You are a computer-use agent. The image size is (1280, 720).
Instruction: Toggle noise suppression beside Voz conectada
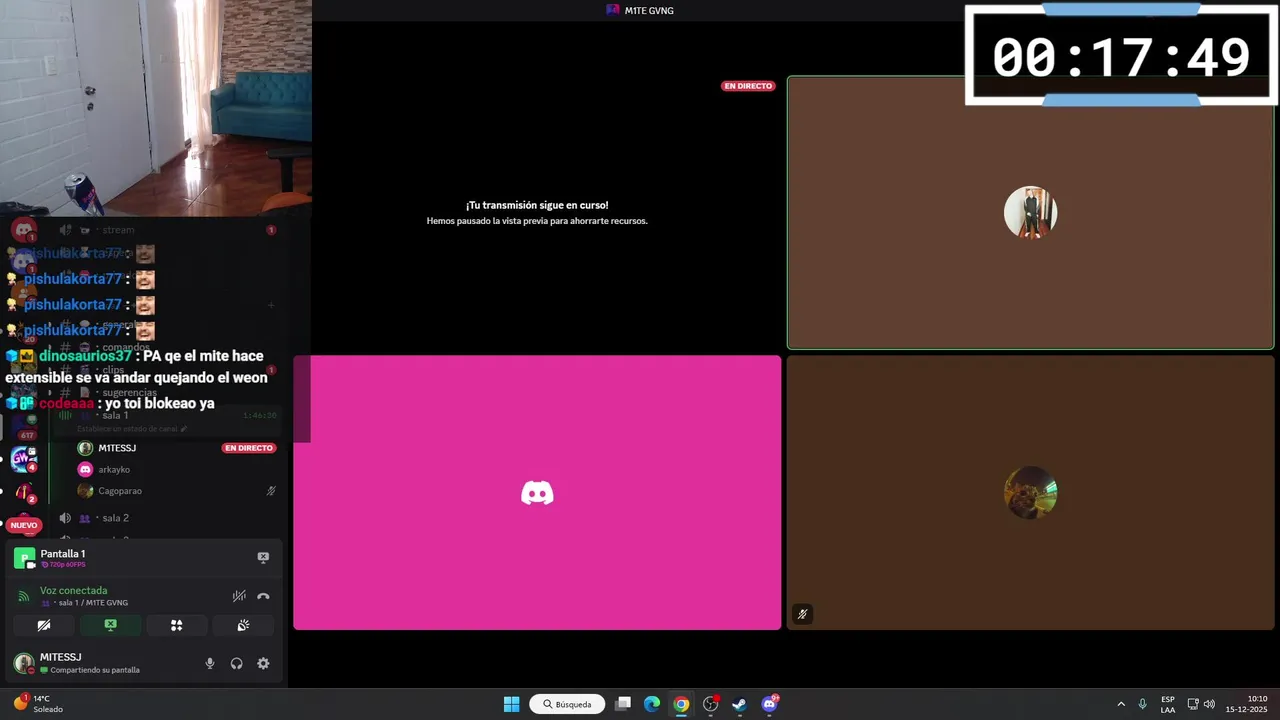click(x=239, y=596)
